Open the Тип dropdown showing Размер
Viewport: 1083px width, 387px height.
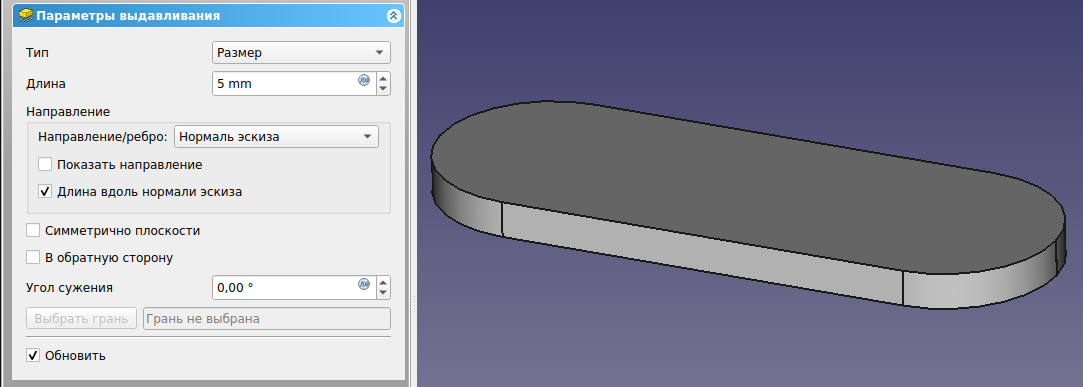[x=301, y=53]
